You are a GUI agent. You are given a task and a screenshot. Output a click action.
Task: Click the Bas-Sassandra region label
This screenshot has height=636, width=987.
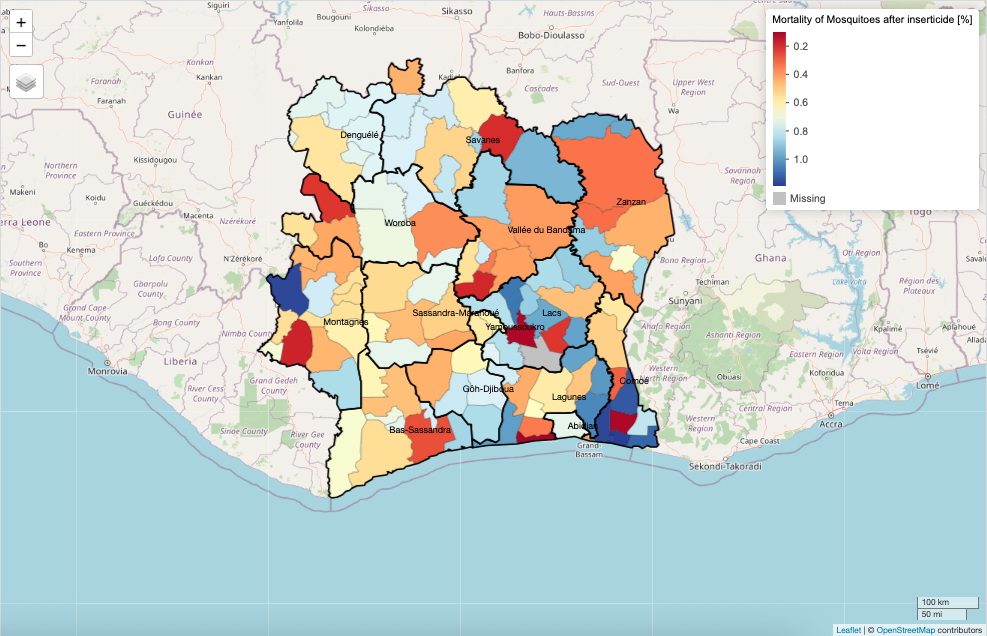coord(420,430)
